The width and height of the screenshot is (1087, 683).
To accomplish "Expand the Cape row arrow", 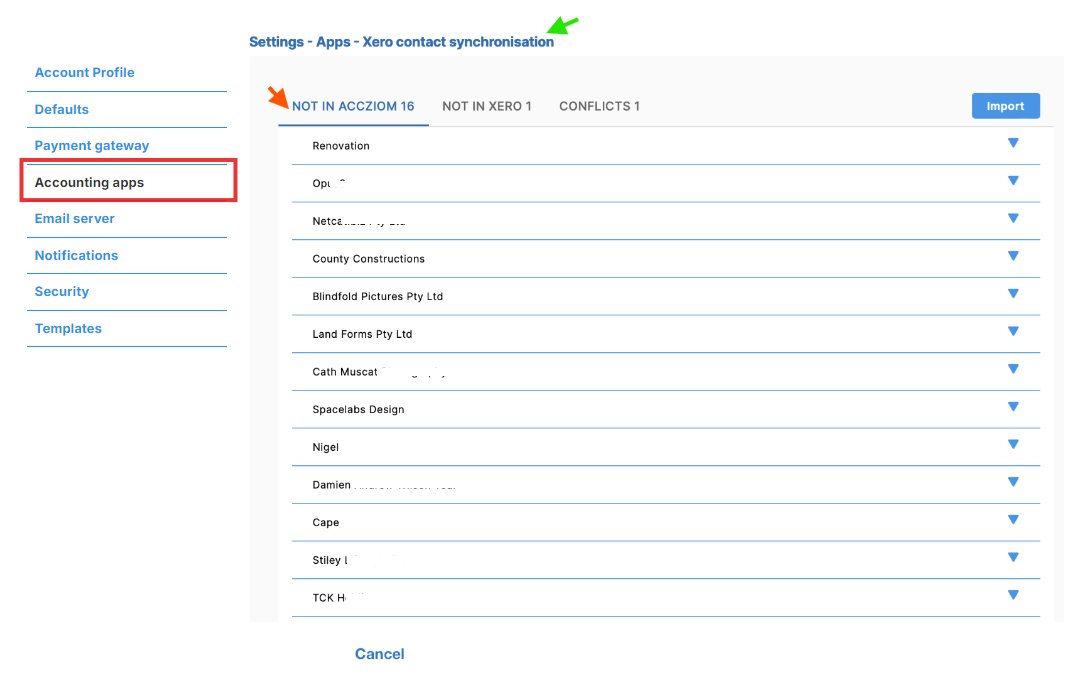I will pos(1013,519).
